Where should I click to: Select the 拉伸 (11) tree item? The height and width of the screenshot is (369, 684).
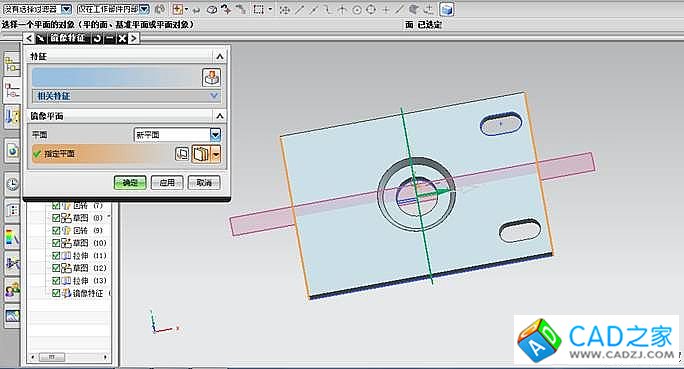pyautogui.click(x=84, y=256)
